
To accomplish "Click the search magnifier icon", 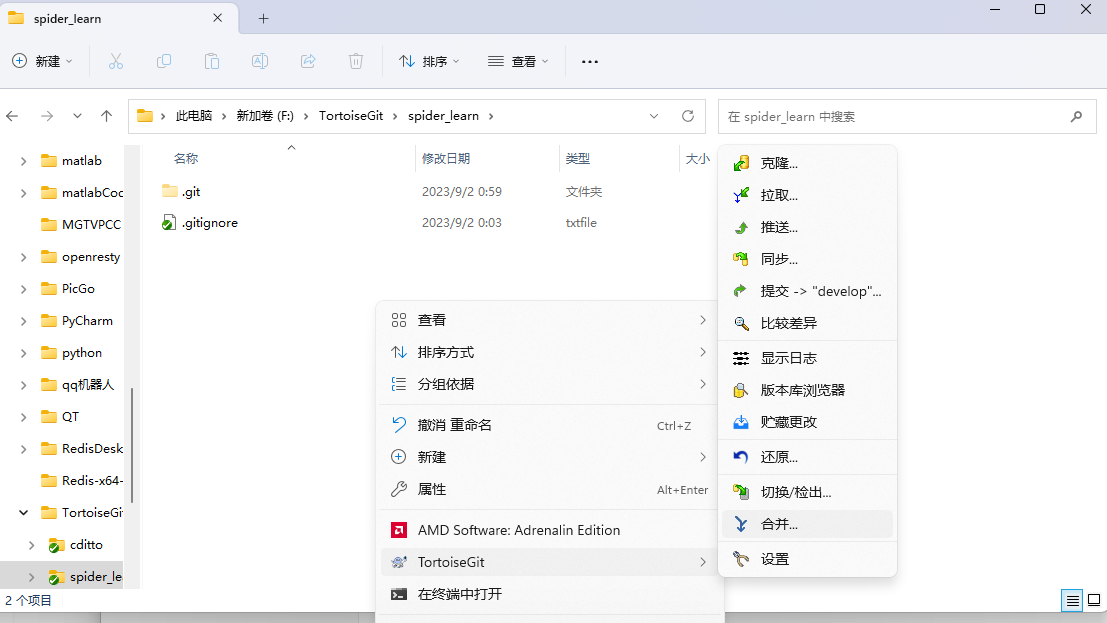I will click(x=1076, y=117).
